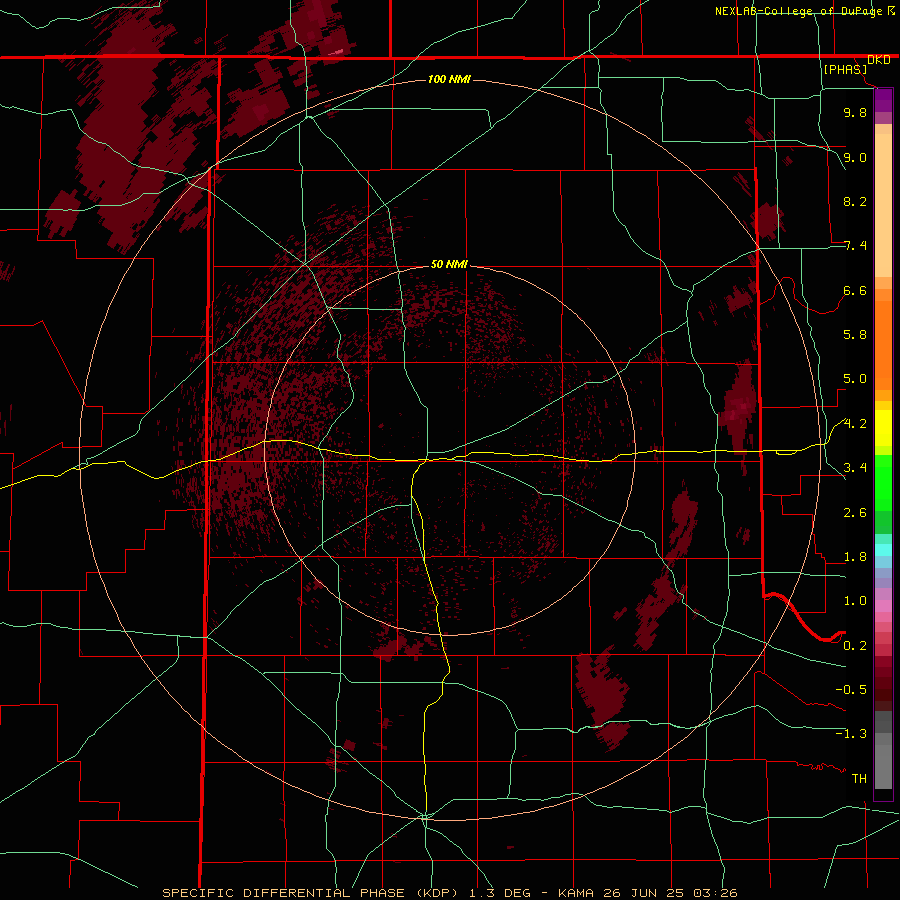
Task: Click the 4.2 scale label
Action: coord(855,424)
